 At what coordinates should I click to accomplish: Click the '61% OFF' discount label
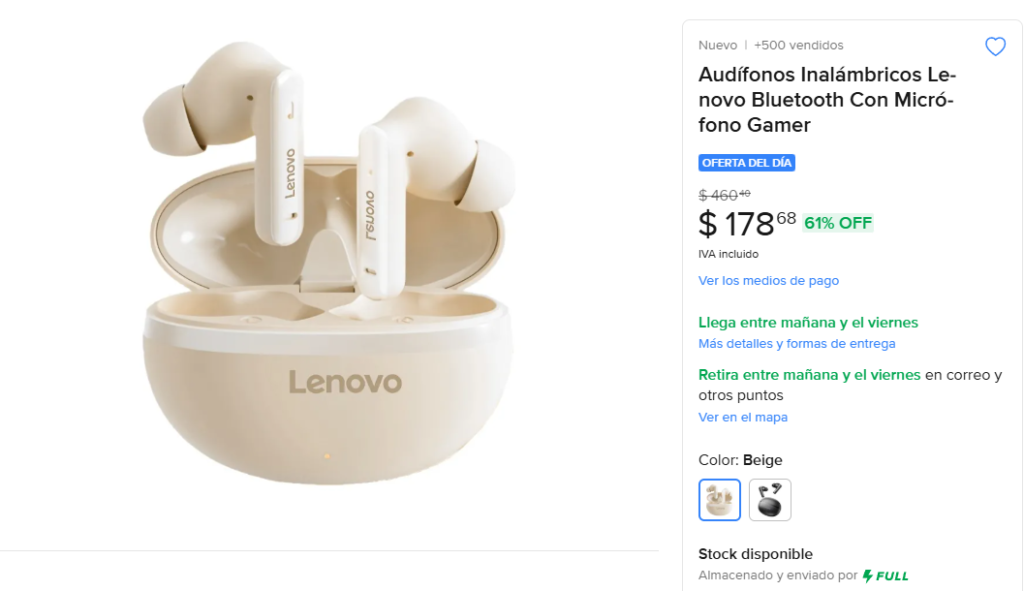pos(838,223)
